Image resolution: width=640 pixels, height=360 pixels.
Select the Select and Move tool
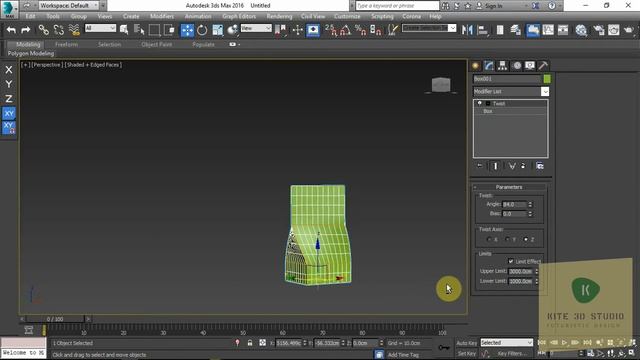tap(187, 30)
